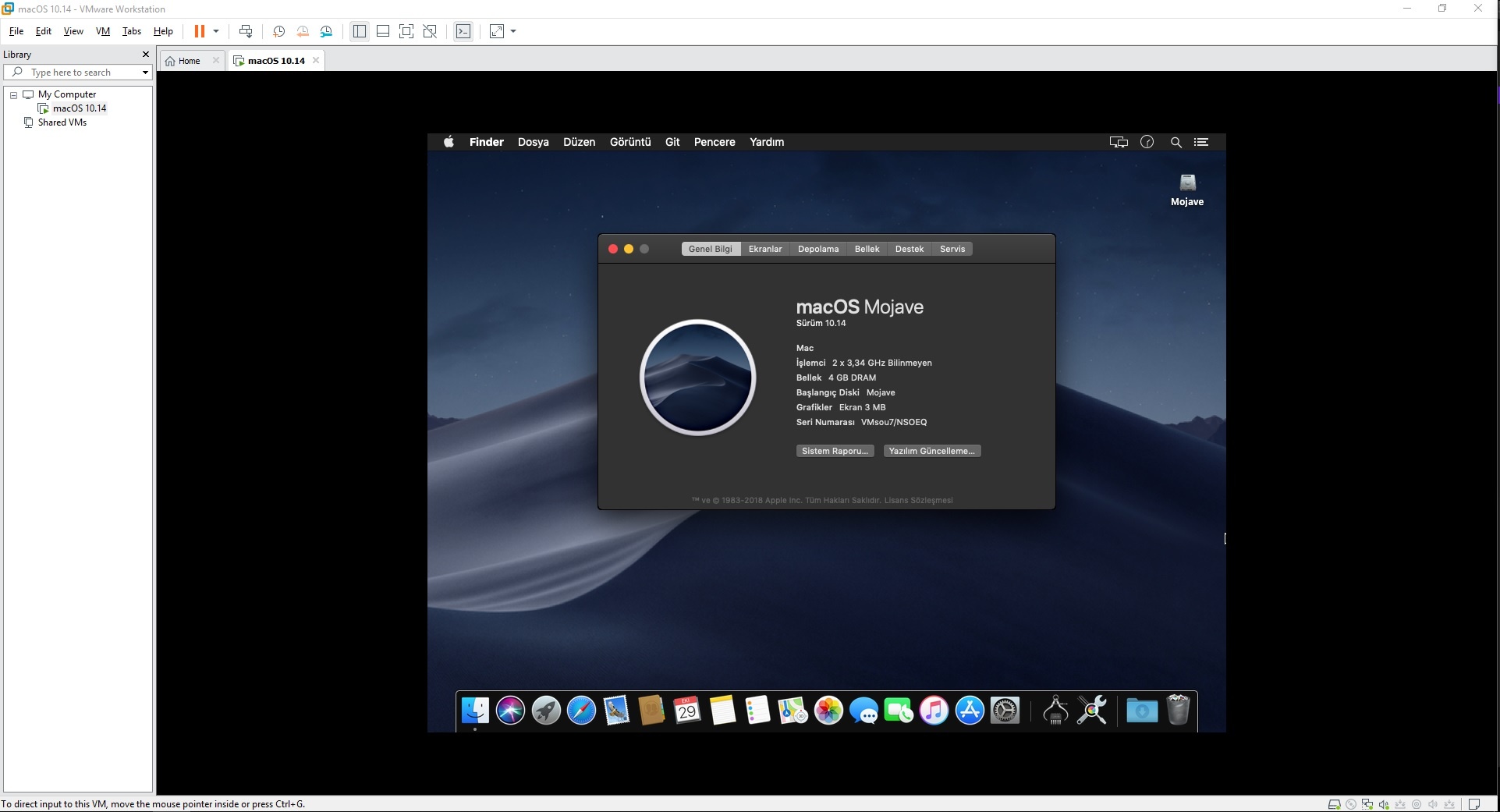Take a snapshot of the VM
This screenshot has width=1500, height=812.
278,31
